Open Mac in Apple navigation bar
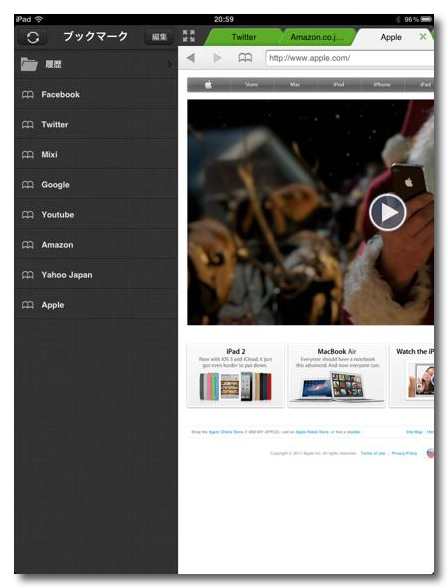 (295, 84)
